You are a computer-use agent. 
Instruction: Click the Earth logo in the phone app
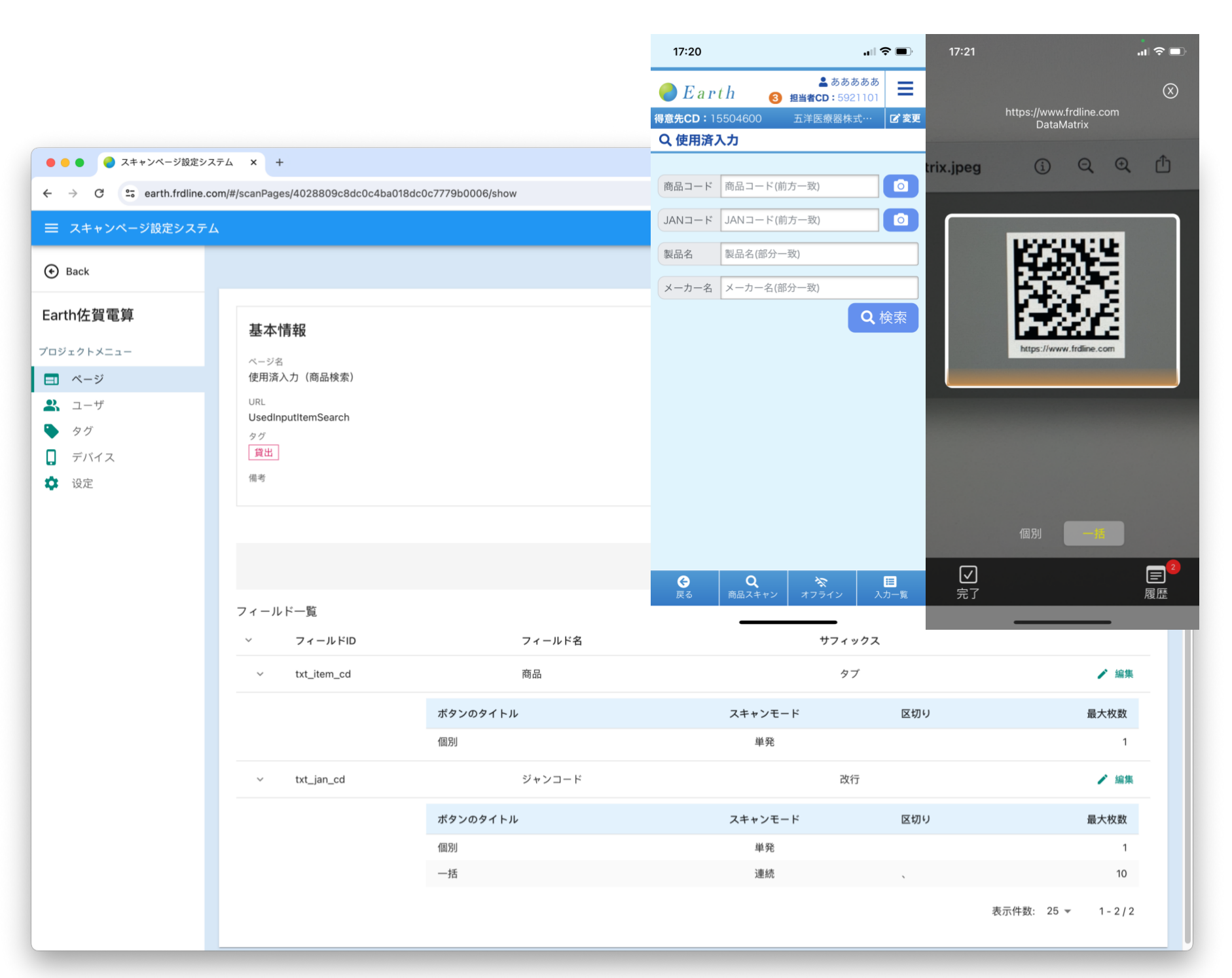697,92
